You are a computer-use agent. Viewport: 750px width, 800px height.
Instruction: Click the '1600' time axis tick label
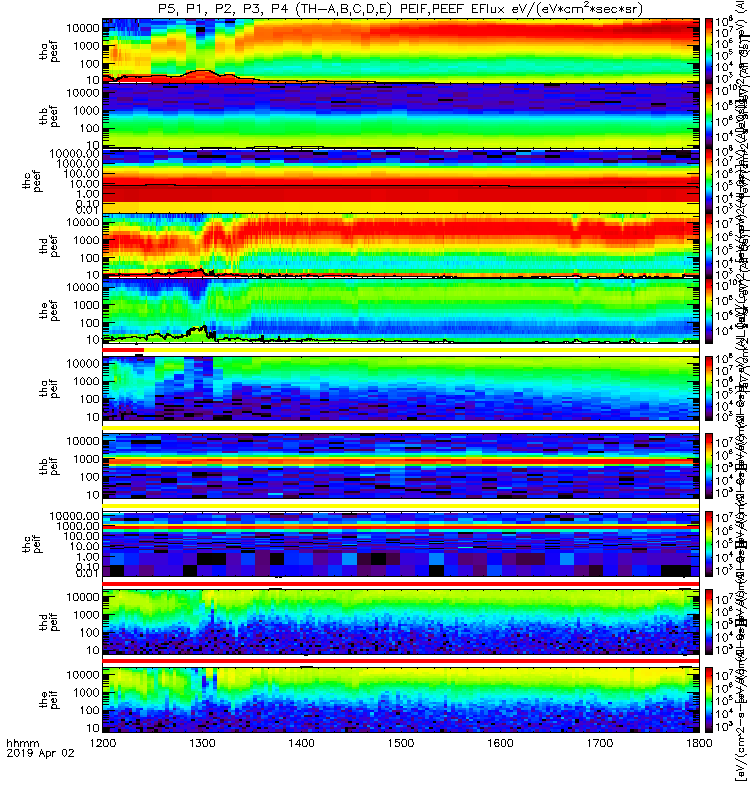click(x=500, y=743)
